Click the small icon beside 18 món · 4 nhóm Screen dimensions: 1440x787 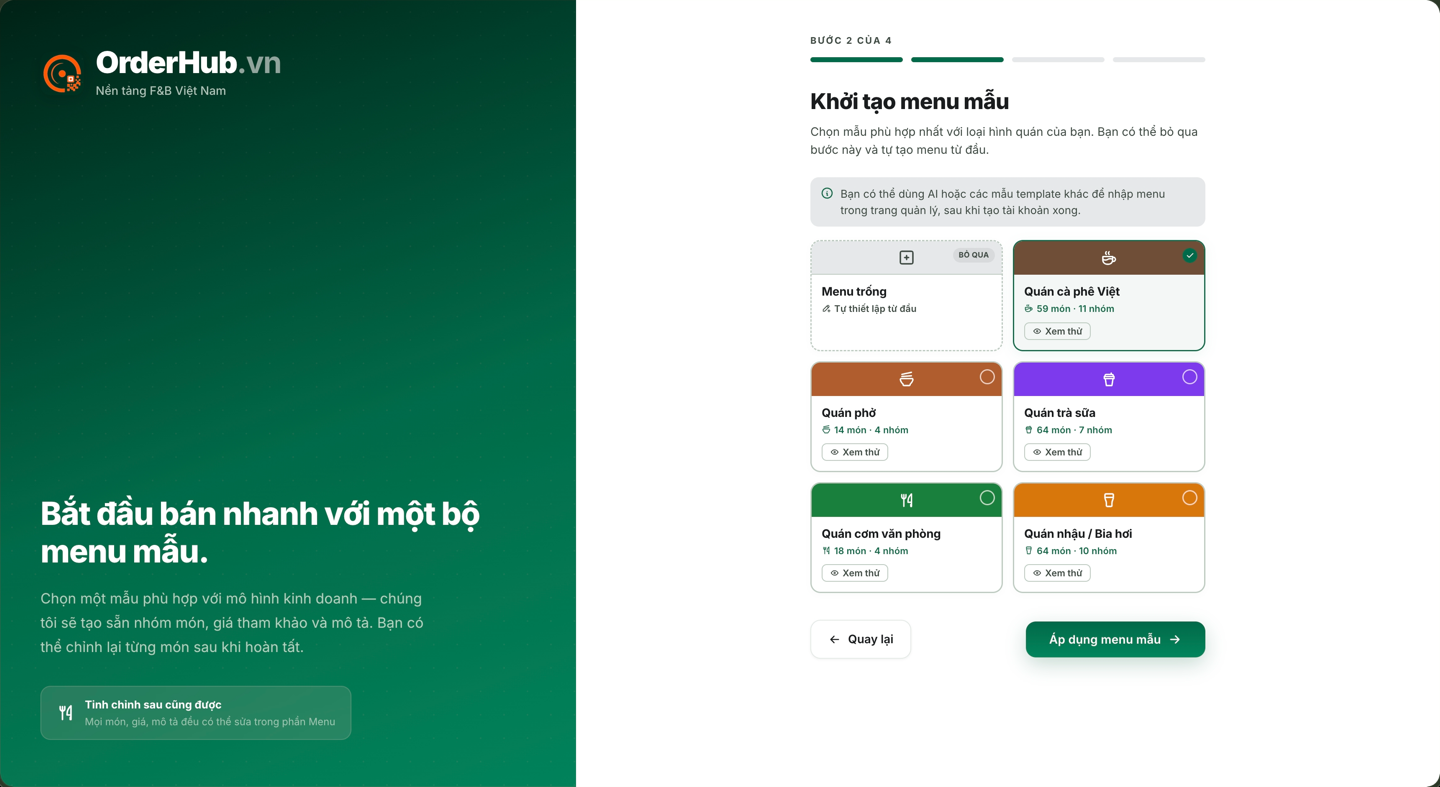(826, 551)
